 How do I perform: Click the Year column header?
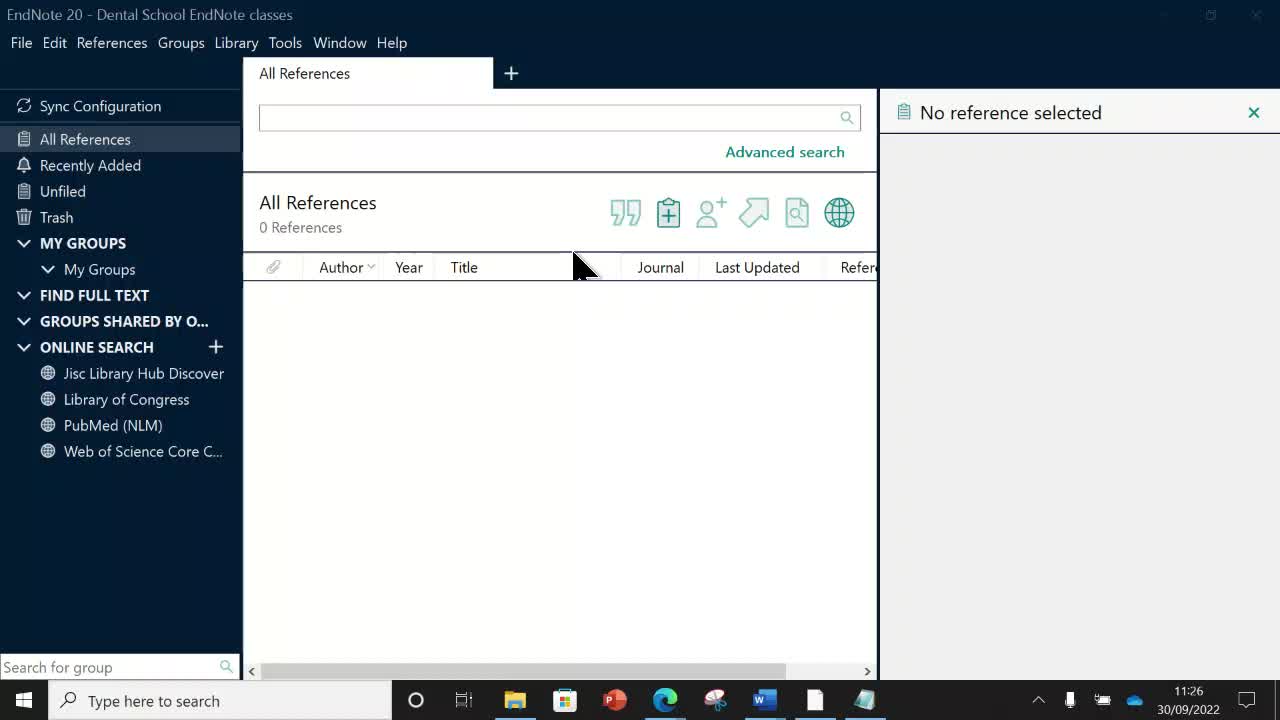[x=409, y=267]
